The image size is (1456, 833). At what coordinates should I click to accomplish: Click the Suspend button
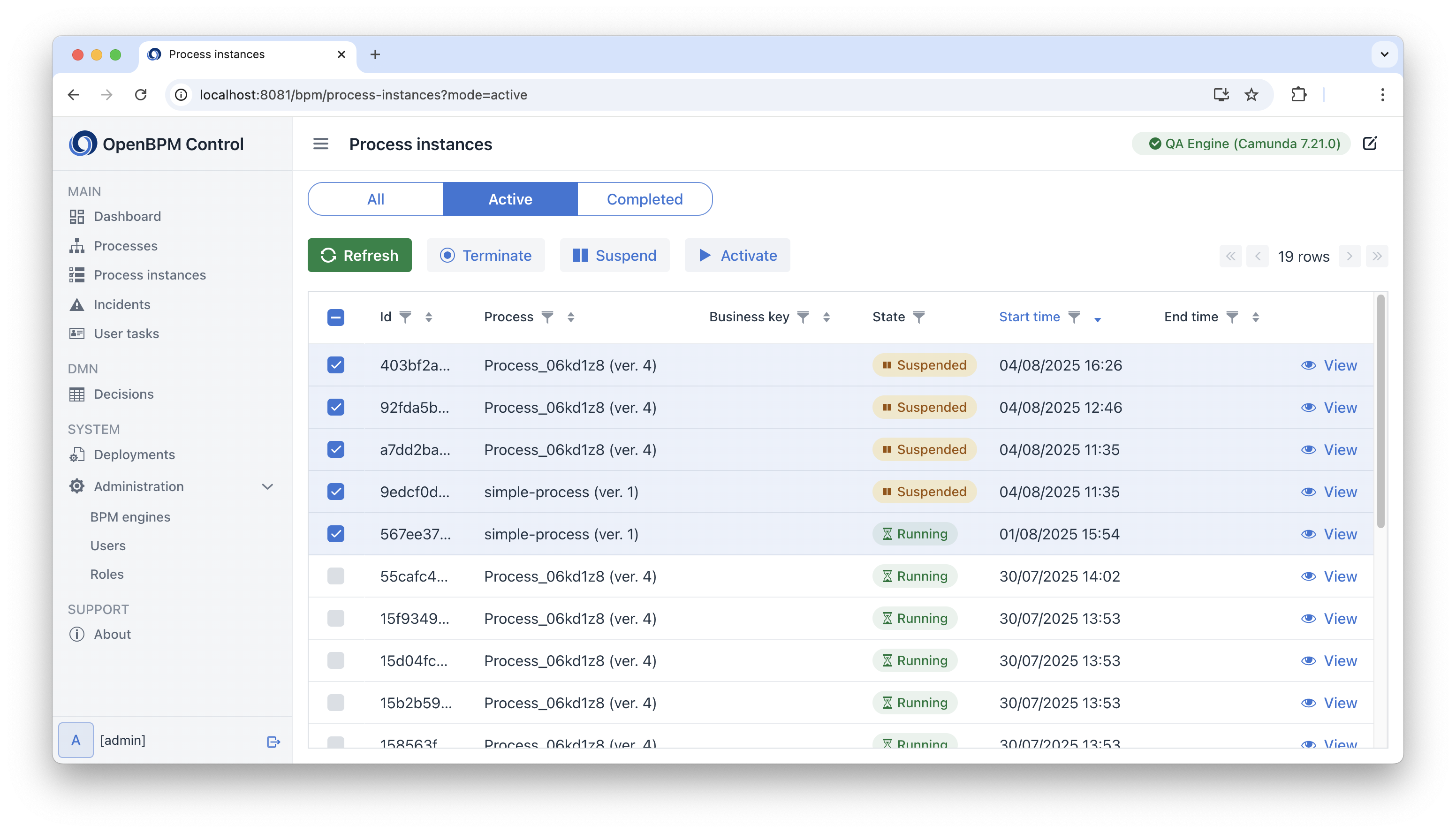click(x=614, y=255)
